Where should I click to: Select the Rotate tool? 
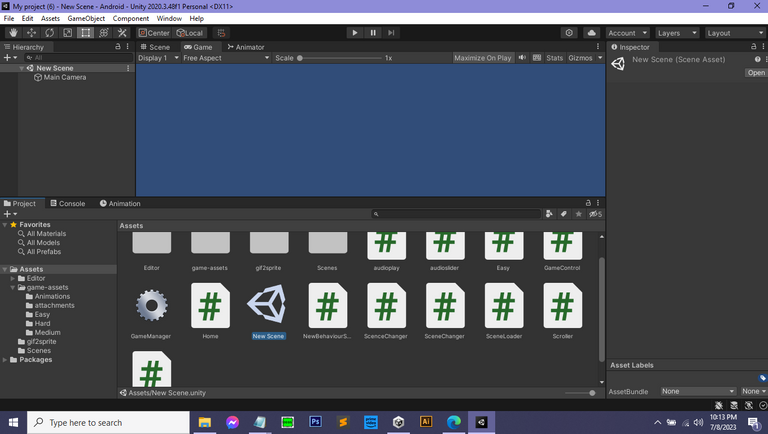(x=49, y=33)
